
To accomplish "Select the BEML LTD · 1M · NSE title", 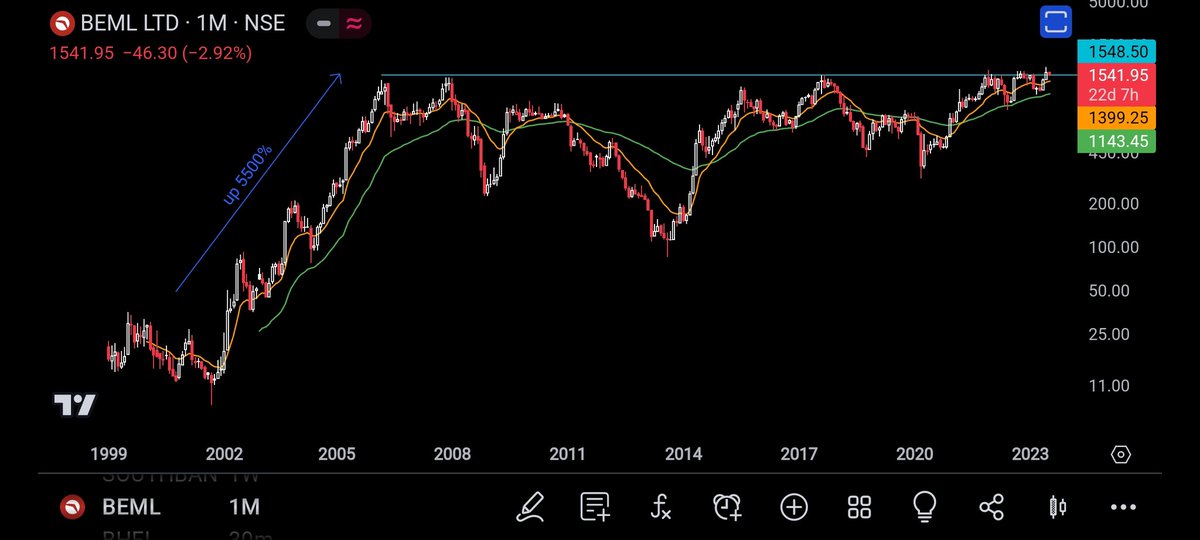I will click(x=185, y=23).
